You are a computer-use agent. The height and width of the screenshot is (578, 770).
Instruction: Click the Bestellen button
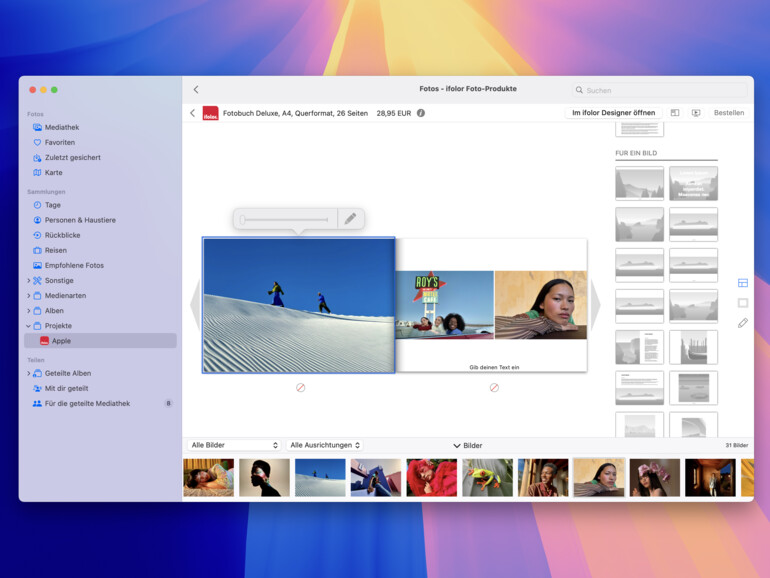(x=728, y=113)
